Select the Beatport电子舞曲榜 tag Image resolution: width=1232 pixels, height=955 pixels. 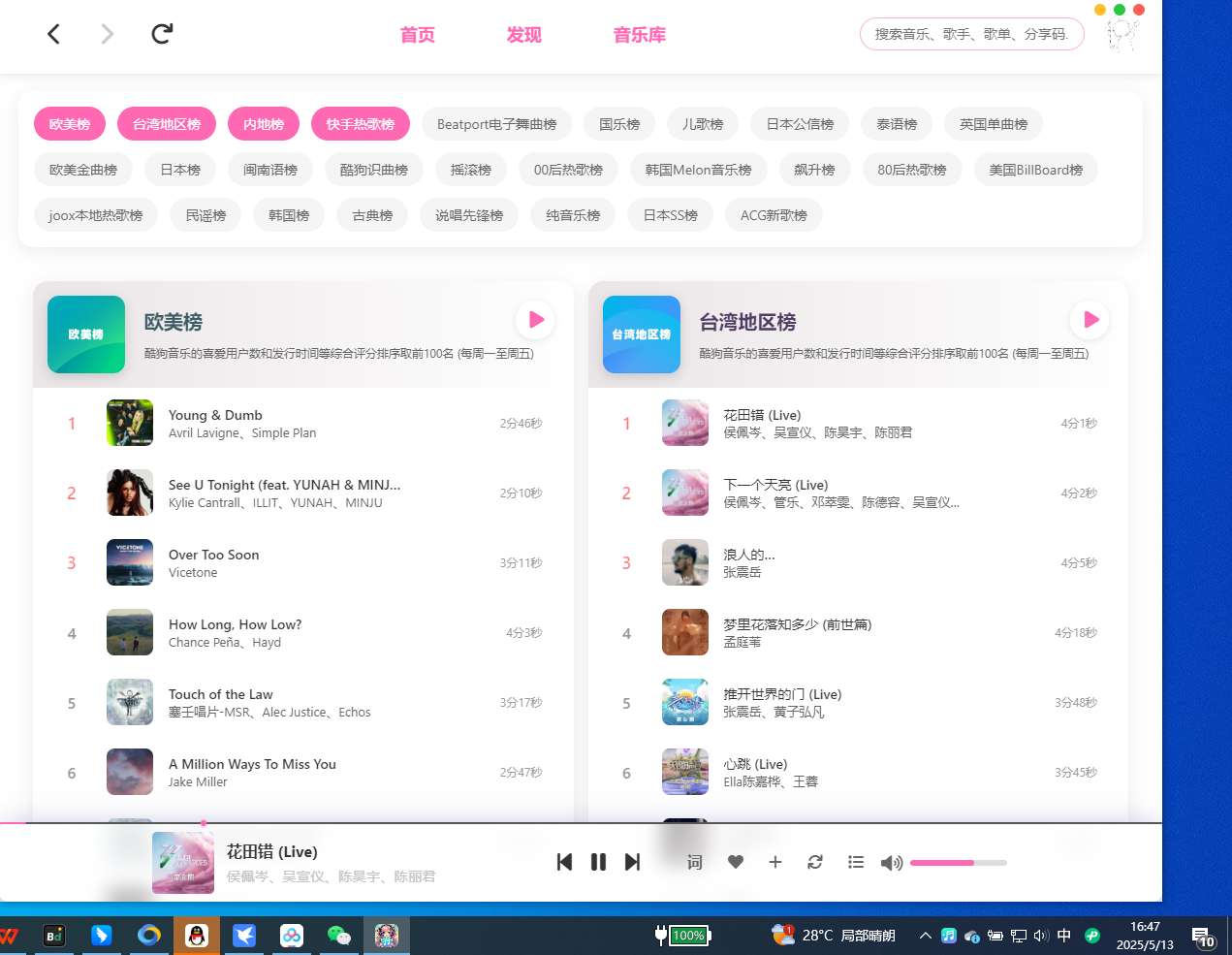(x=497, y=124)
